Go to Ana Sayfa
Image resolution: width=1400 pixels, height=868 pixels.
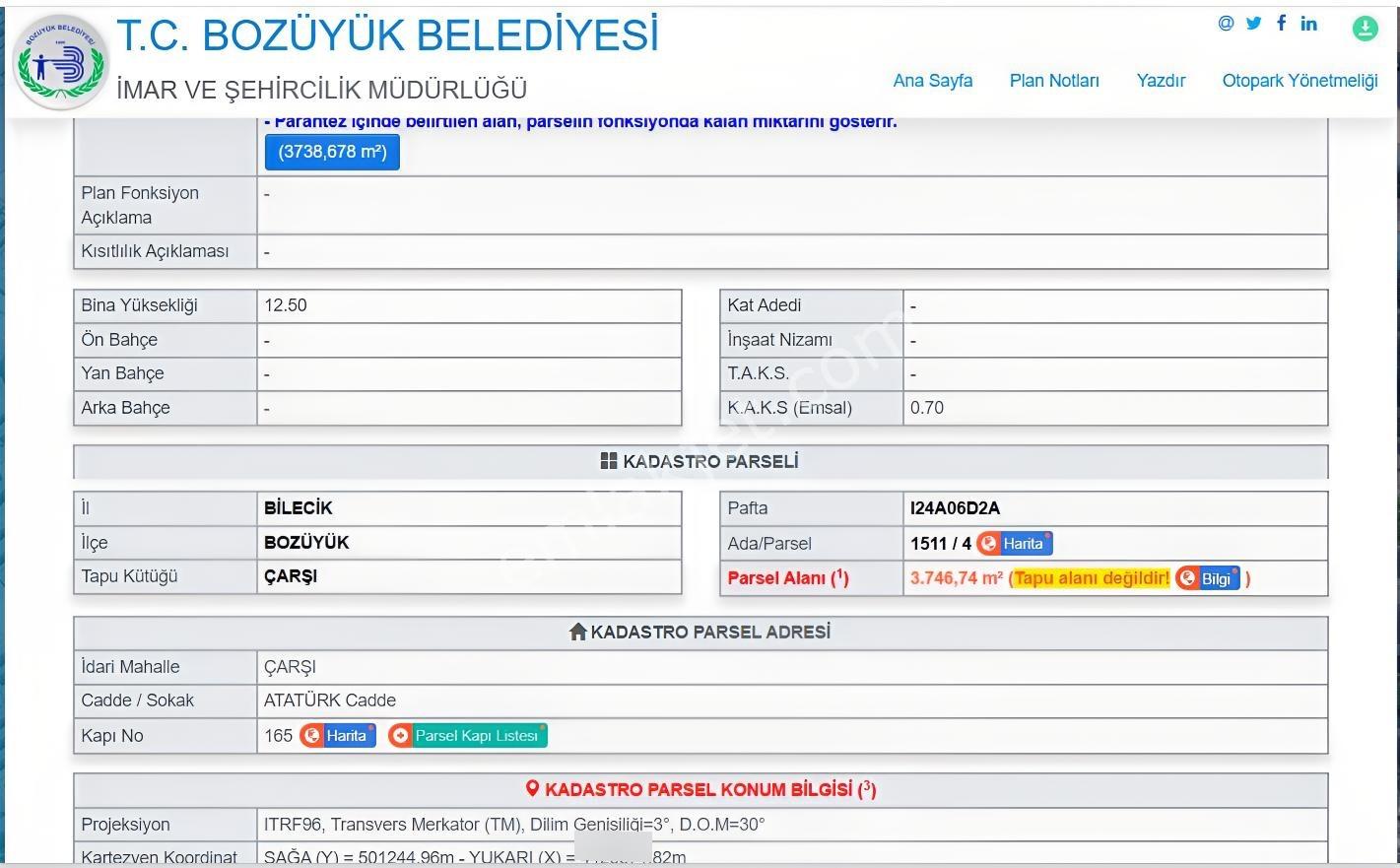(x=932, y=81)
